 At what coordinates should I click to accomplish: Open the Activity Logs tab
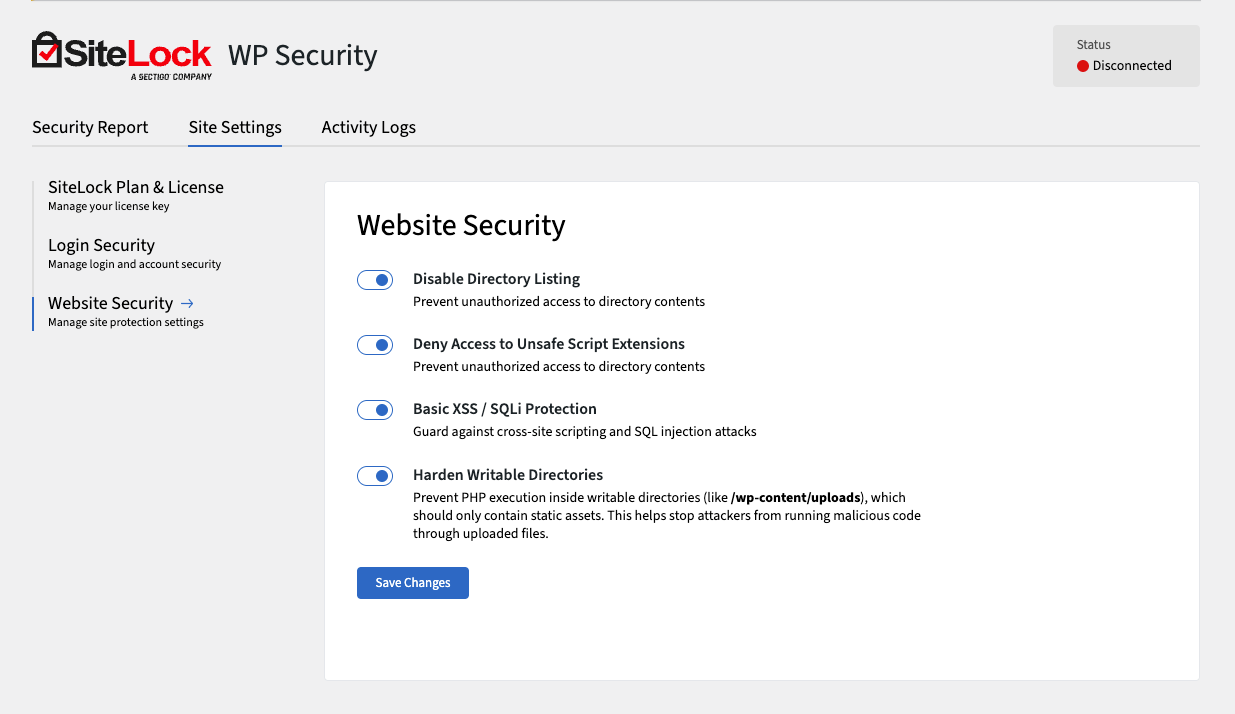368,127
